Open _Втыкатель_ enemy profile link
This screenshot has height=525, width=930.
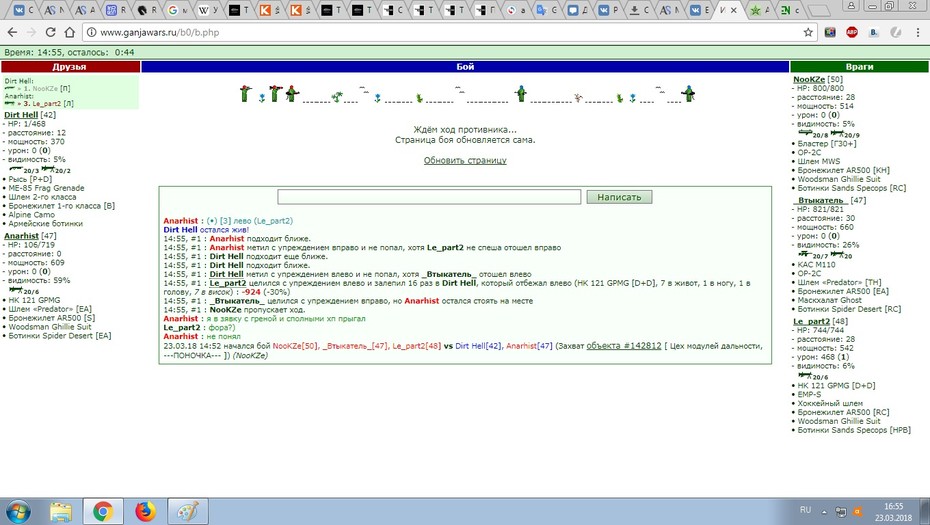tap(820, 201)
